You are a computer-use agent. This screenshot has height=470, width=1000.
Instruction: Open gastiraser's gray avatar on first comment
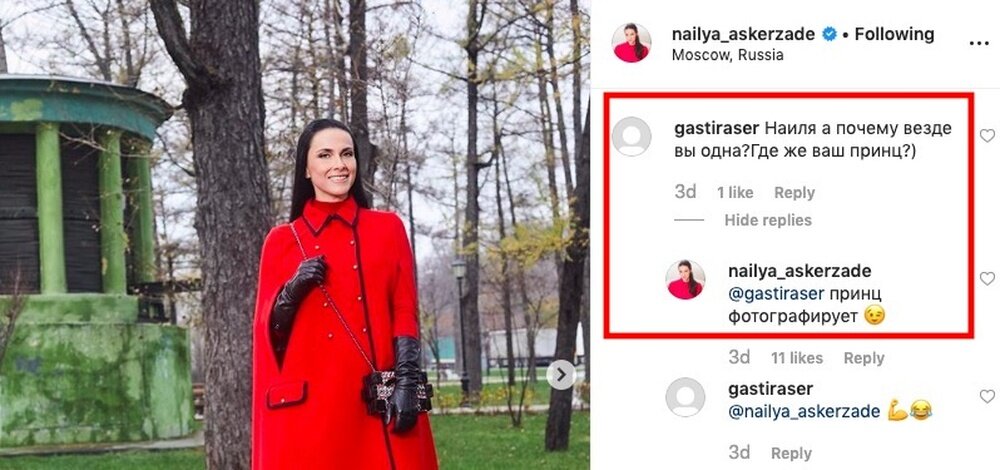point(631,136)
